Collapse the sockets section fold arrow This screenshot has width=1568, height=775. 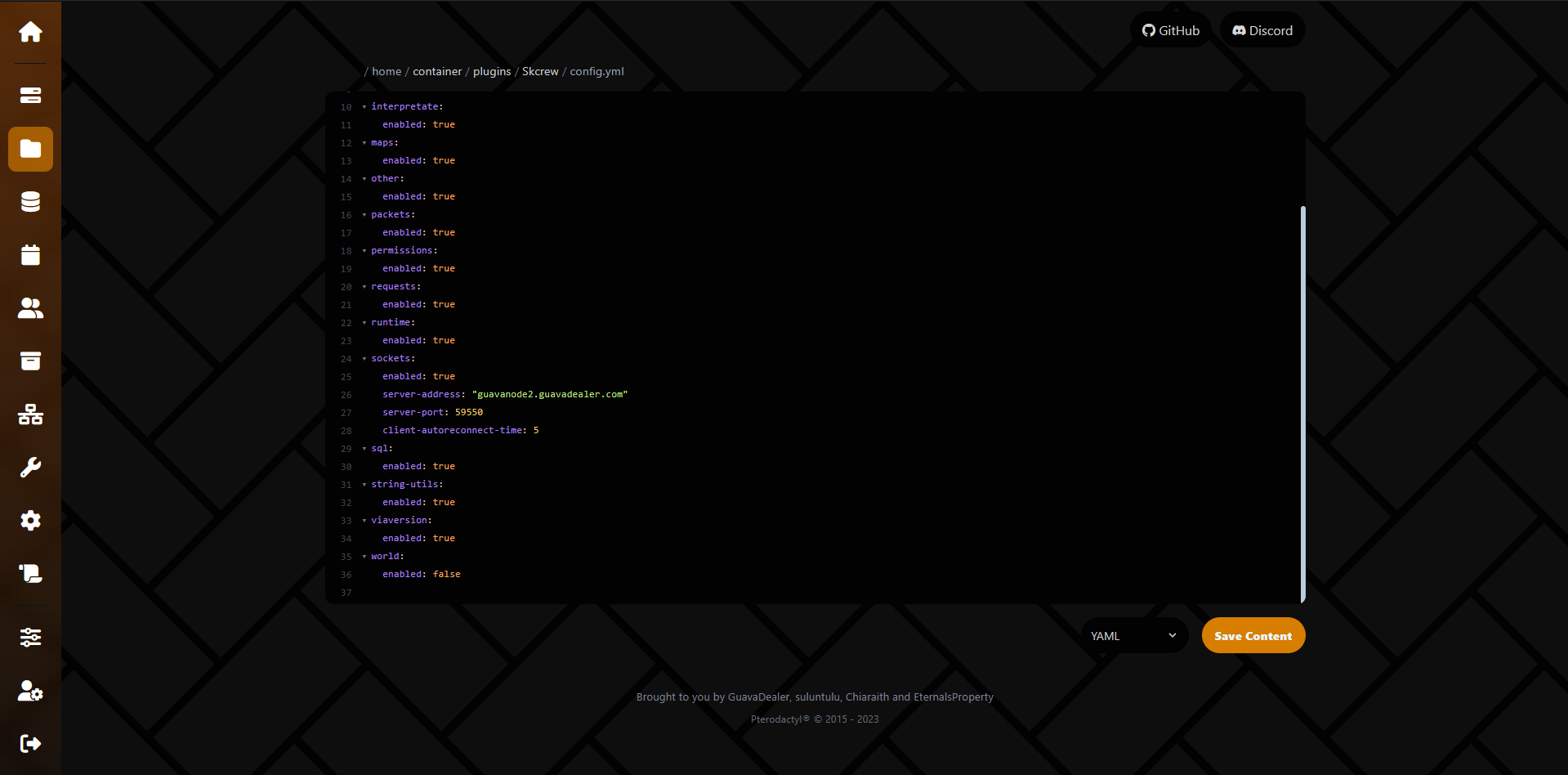click(x=364, y=358)
